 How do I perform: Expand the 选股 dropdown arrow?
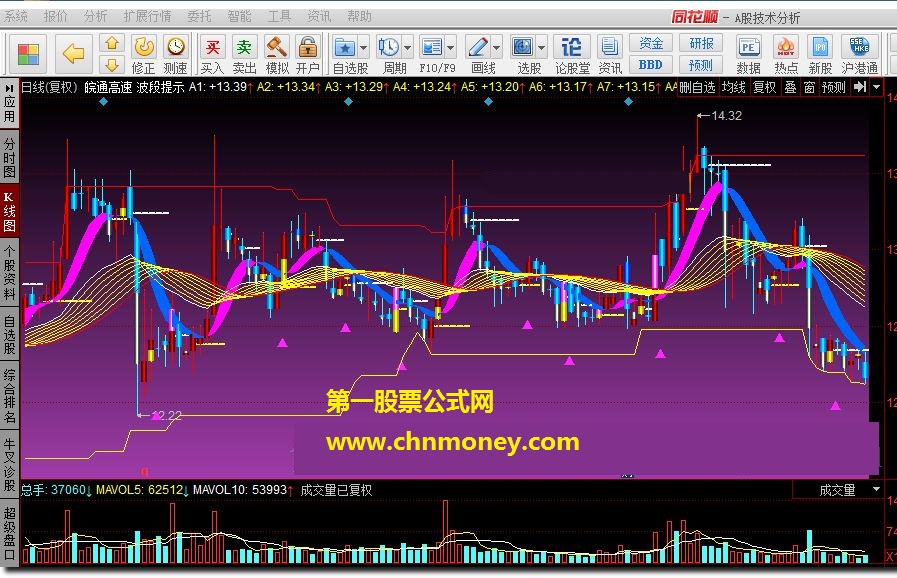(541, 47)
